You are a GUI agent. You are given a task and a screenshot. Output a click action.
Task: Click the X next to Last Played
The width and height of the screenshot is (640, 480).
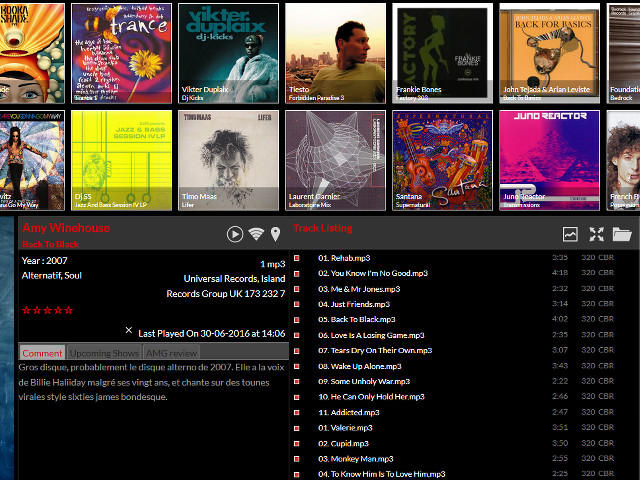[x=129, y=330]
